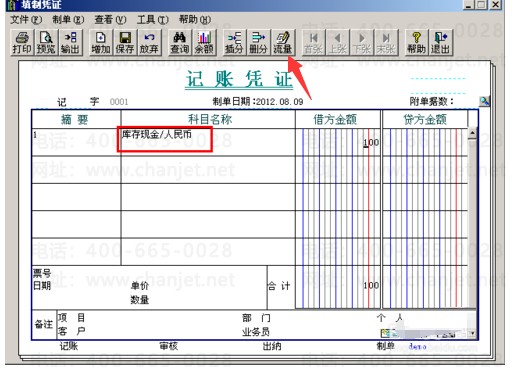
Task: Show account balance via 余额 icon
Action: (x=204, y=43)
